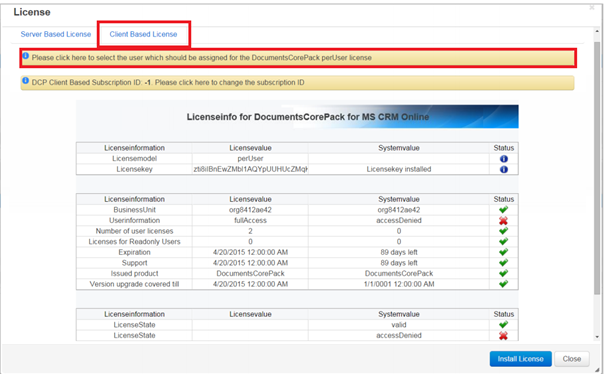Click the dialog close X at top right
This screenshot has height=374, width=605.
point(592,7)
